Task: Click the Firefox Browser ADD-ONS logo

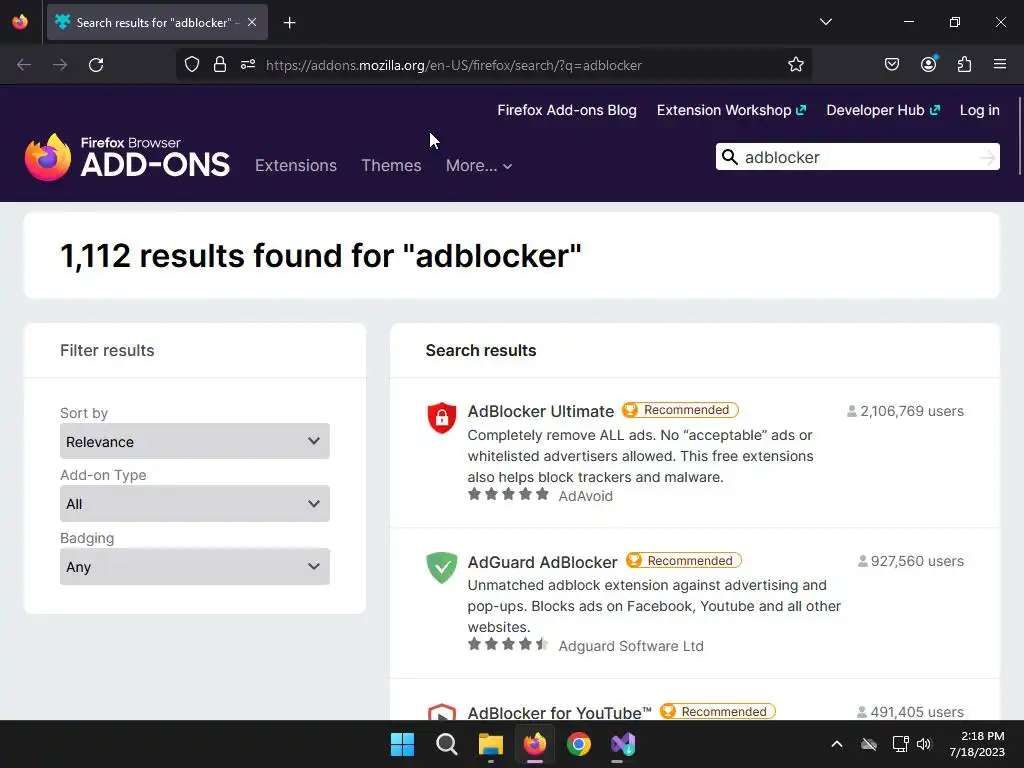Action: pyautogui.click(x=127, y=157)
